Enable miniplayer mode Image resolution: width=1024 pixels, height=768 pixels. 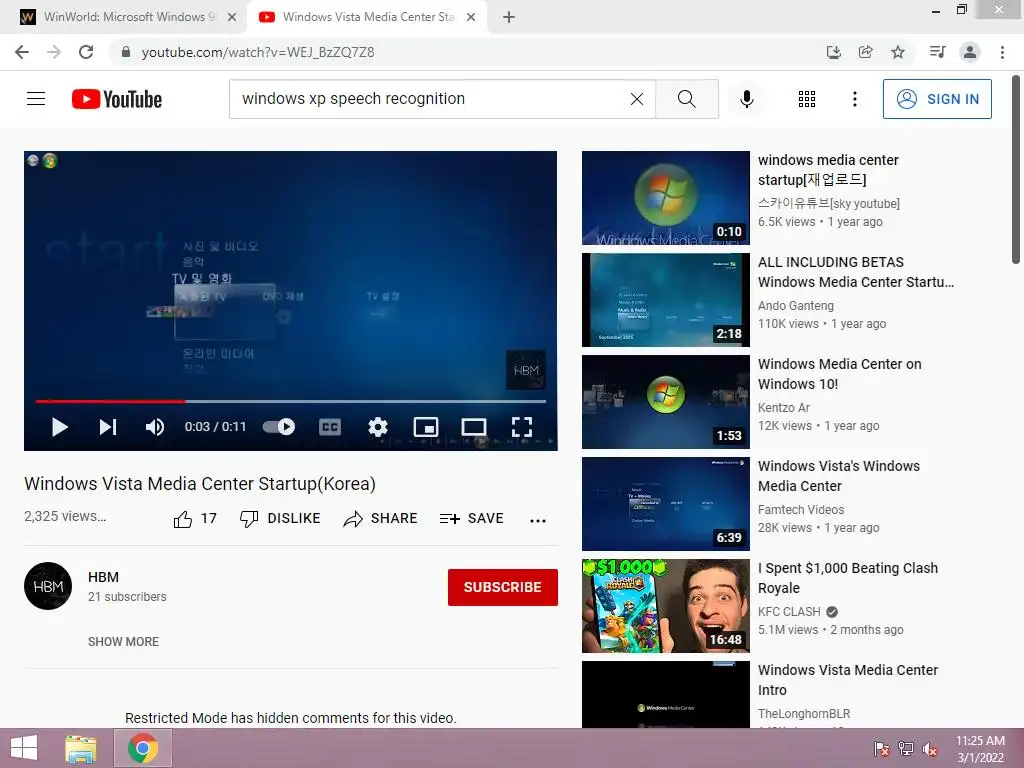click(426, 427)
